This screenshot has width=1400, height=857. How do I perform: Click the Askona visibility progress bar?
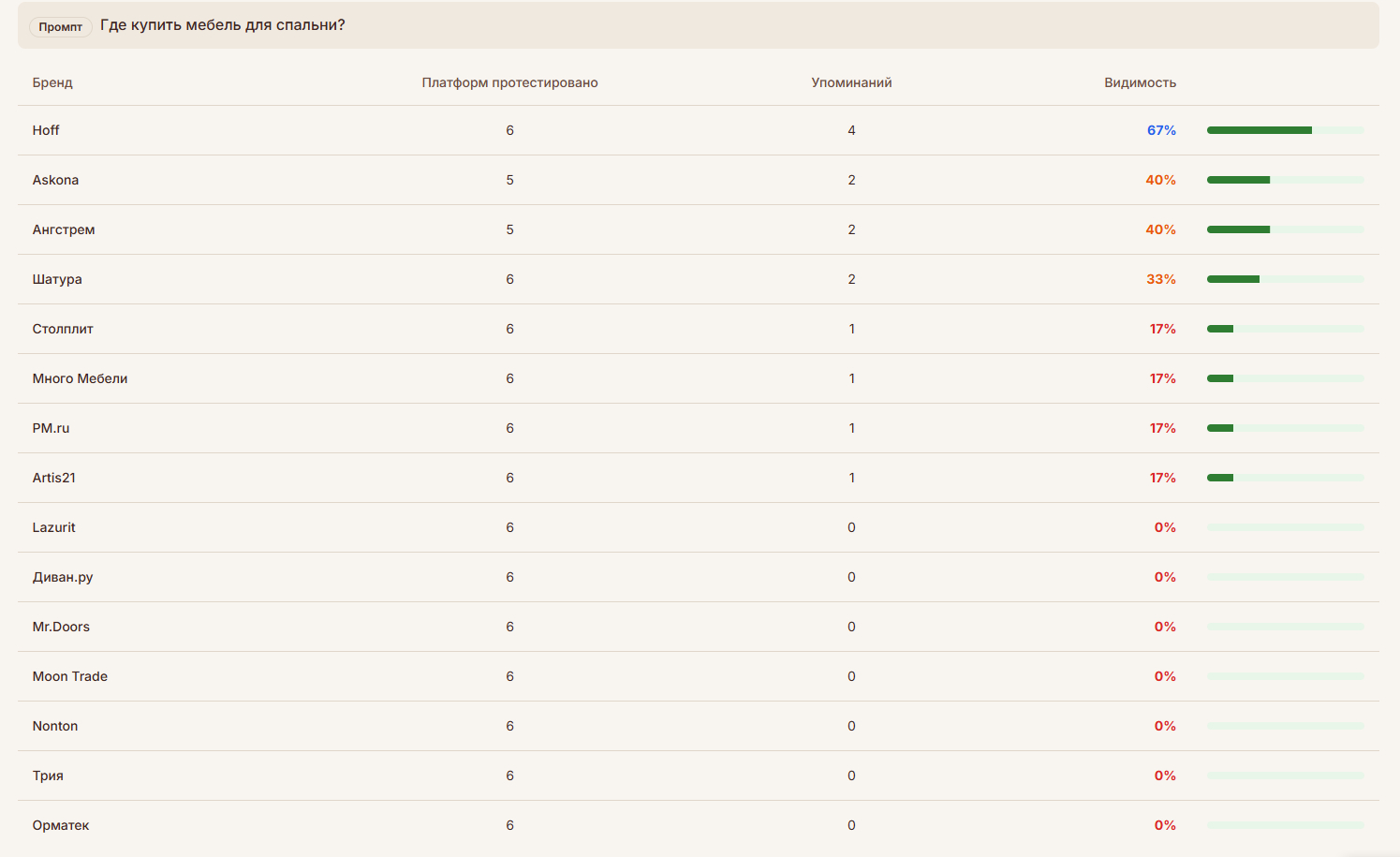pos(1285,180)
